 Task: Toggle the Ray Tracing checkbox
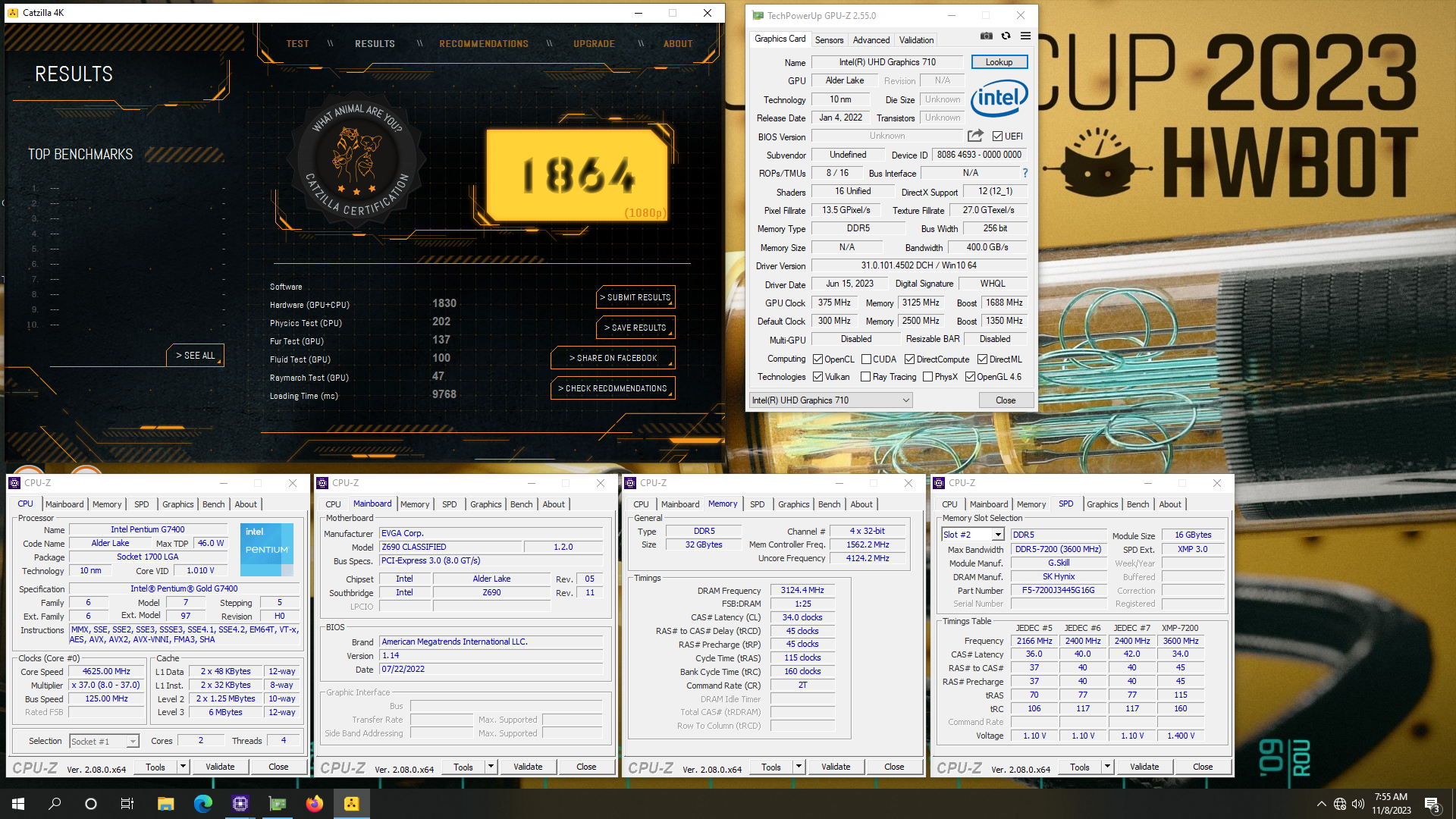[866, 377]
